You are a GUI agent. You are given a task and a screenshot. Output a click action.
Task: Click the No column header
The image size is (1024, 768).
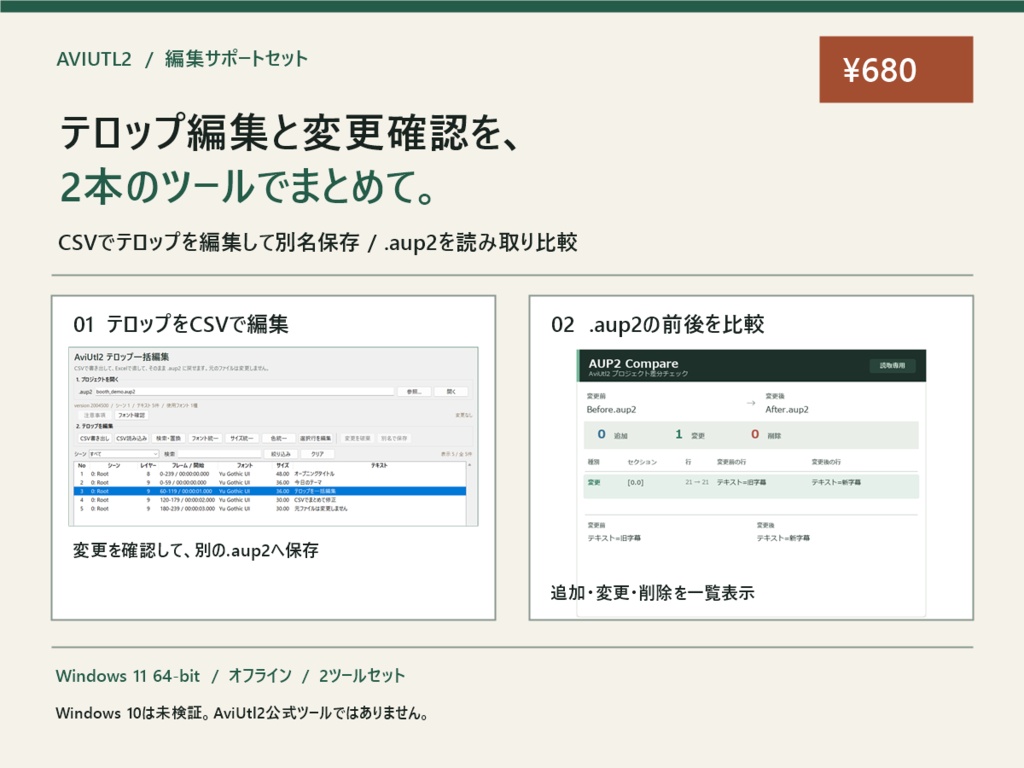point(82,466)
